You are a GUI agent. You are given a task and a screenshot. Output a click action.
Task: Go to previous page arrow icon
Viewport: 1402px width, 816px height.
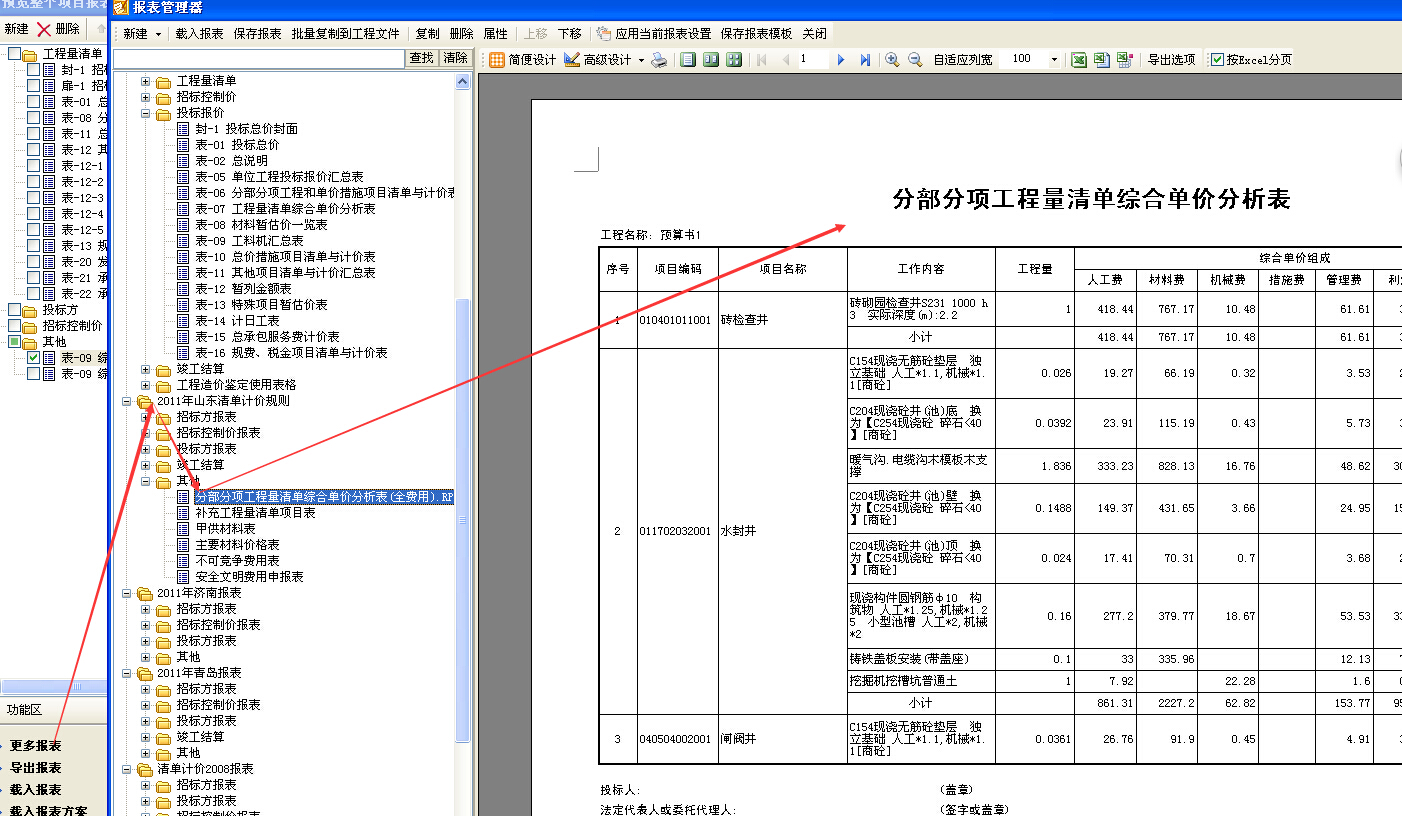(786, 60)
